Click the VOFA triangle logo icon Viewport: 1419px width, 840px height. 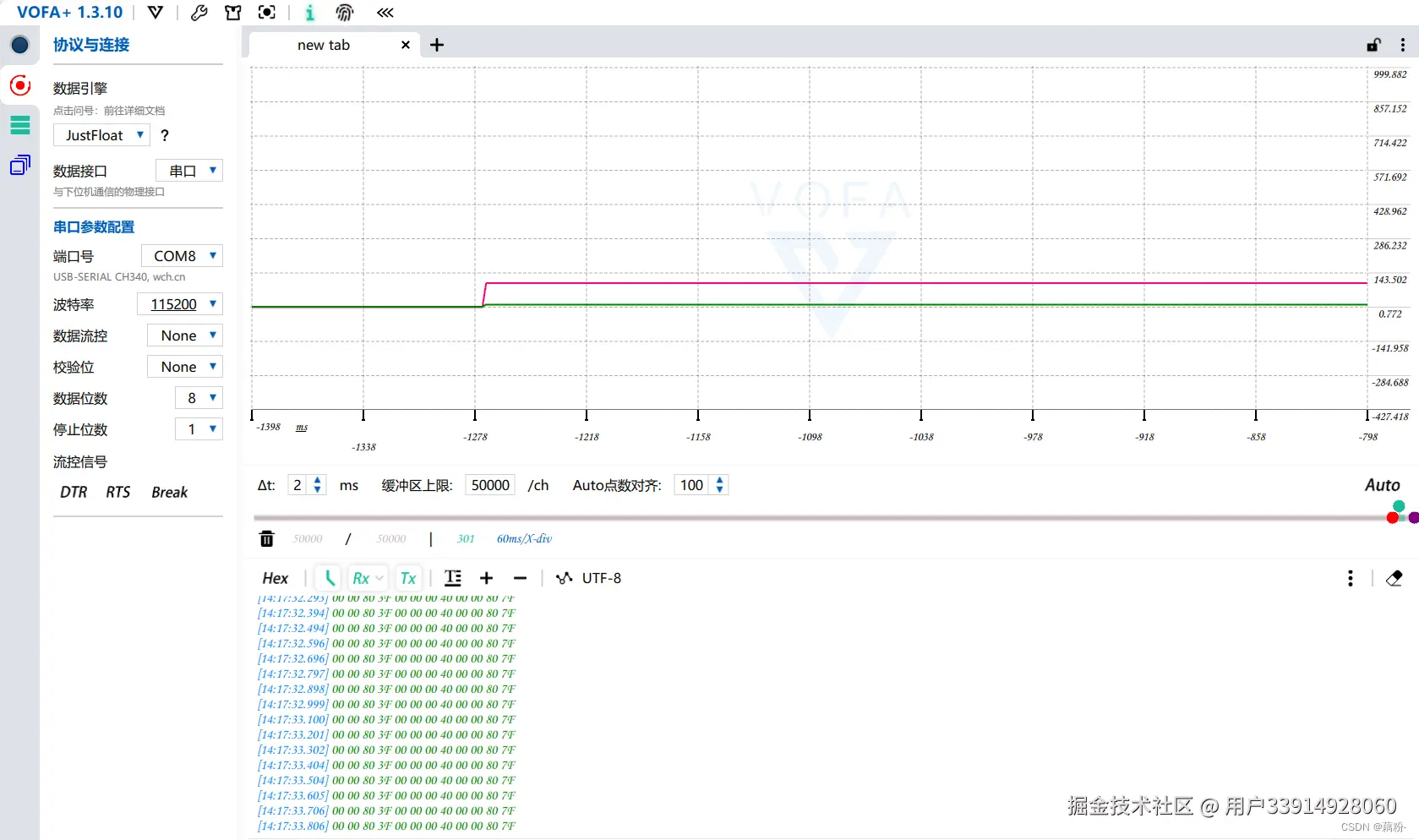coord(156,13)
